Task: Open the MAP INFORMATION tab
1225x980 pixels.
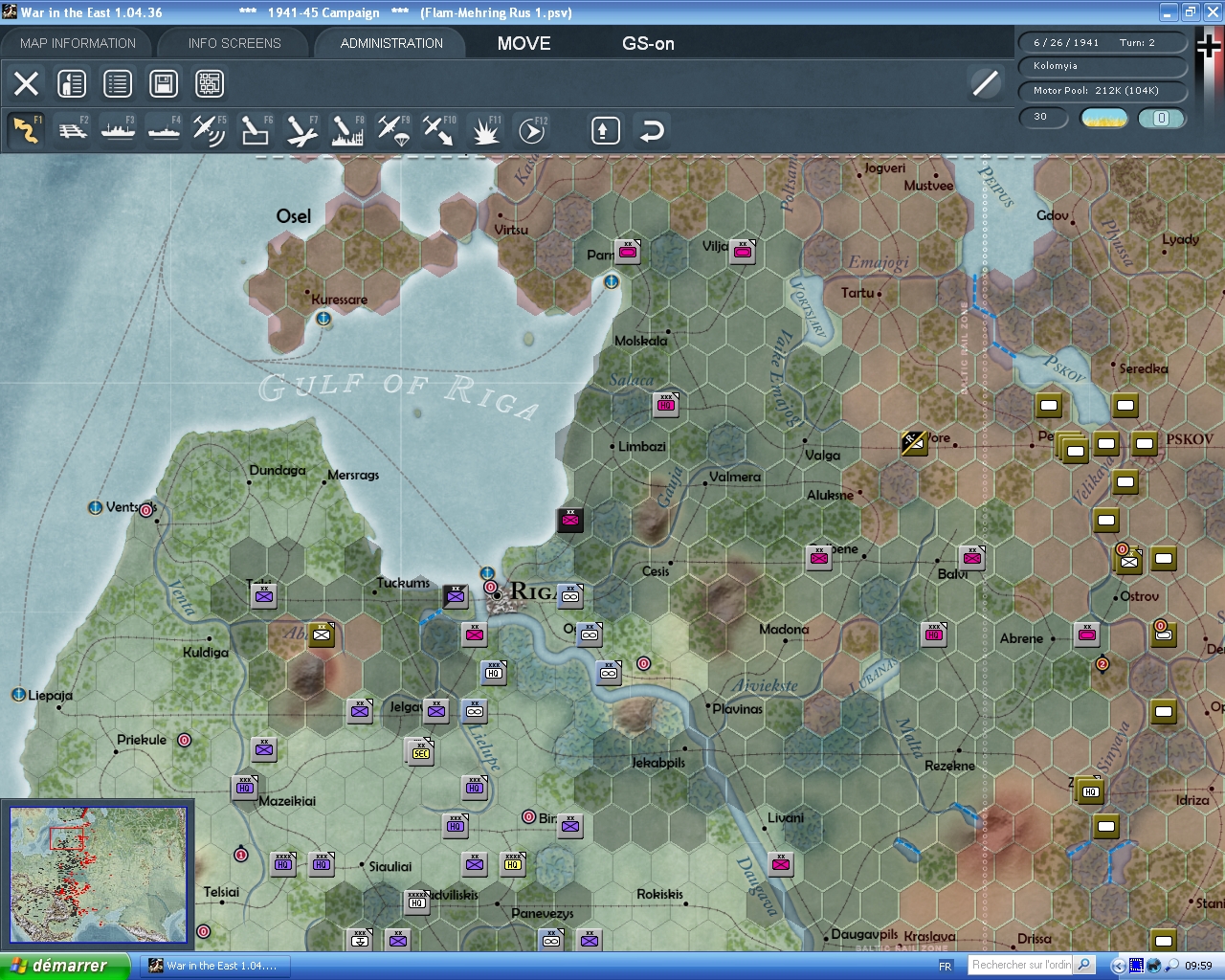Action: (78, 43)
